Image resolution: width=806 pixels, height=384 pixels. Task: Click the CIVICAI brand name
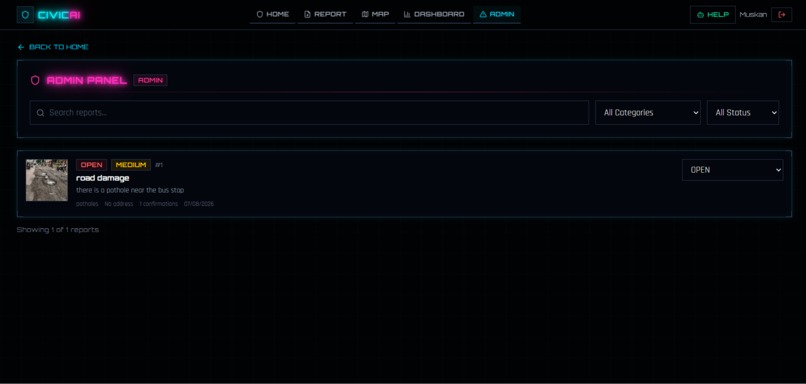59,15
